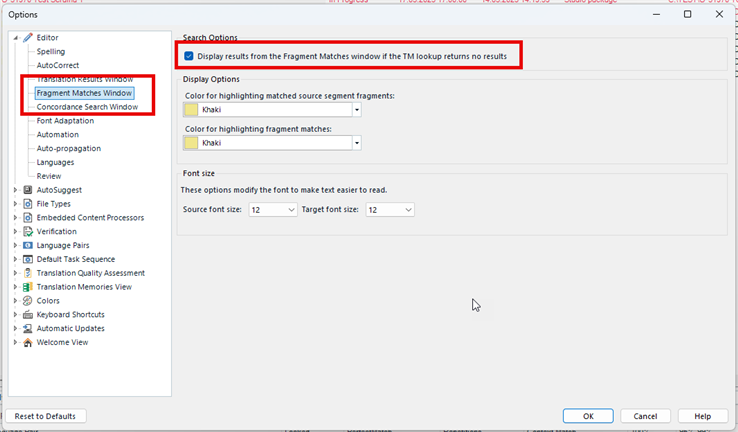Click Reset to Defaults button
This screenshot has height=432, width=738.
coord(45,416)
